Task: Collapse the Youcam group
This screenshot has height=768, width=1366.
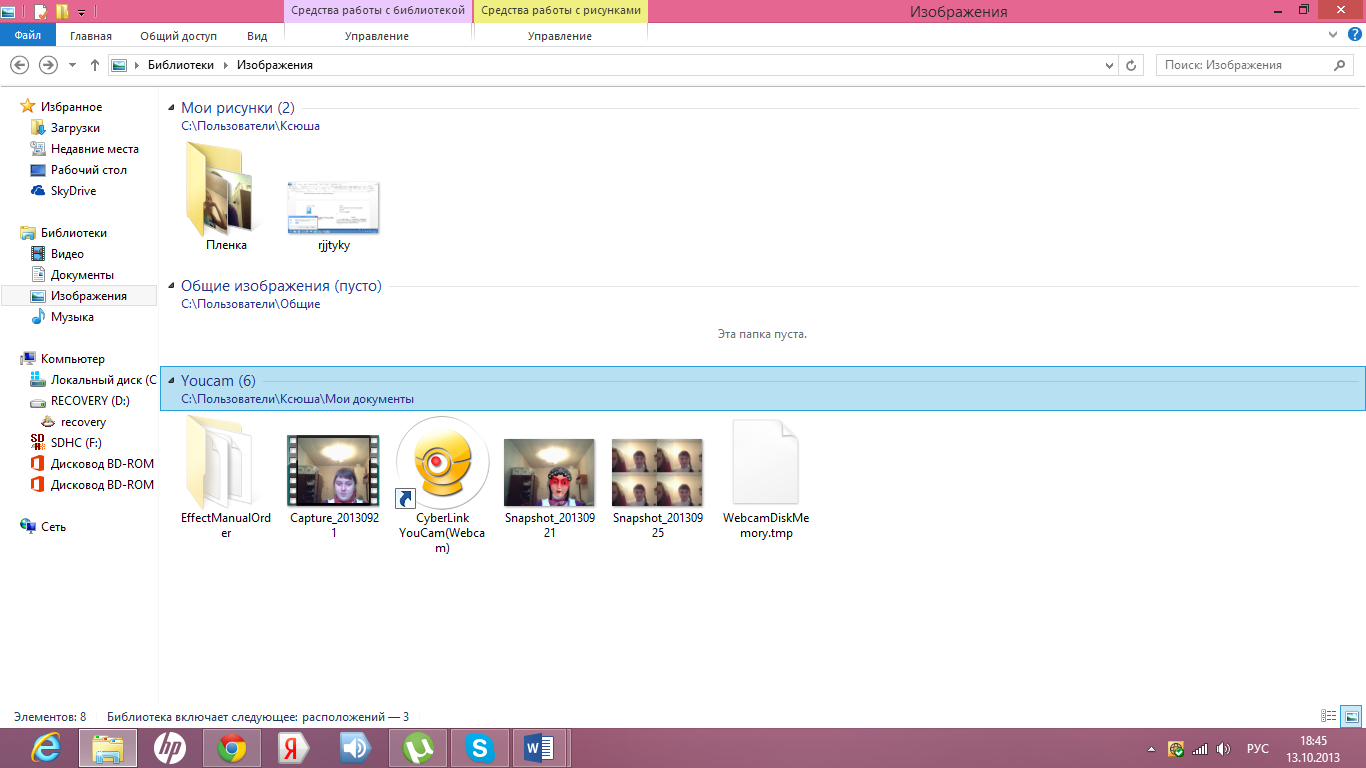Action: [171, 381]
